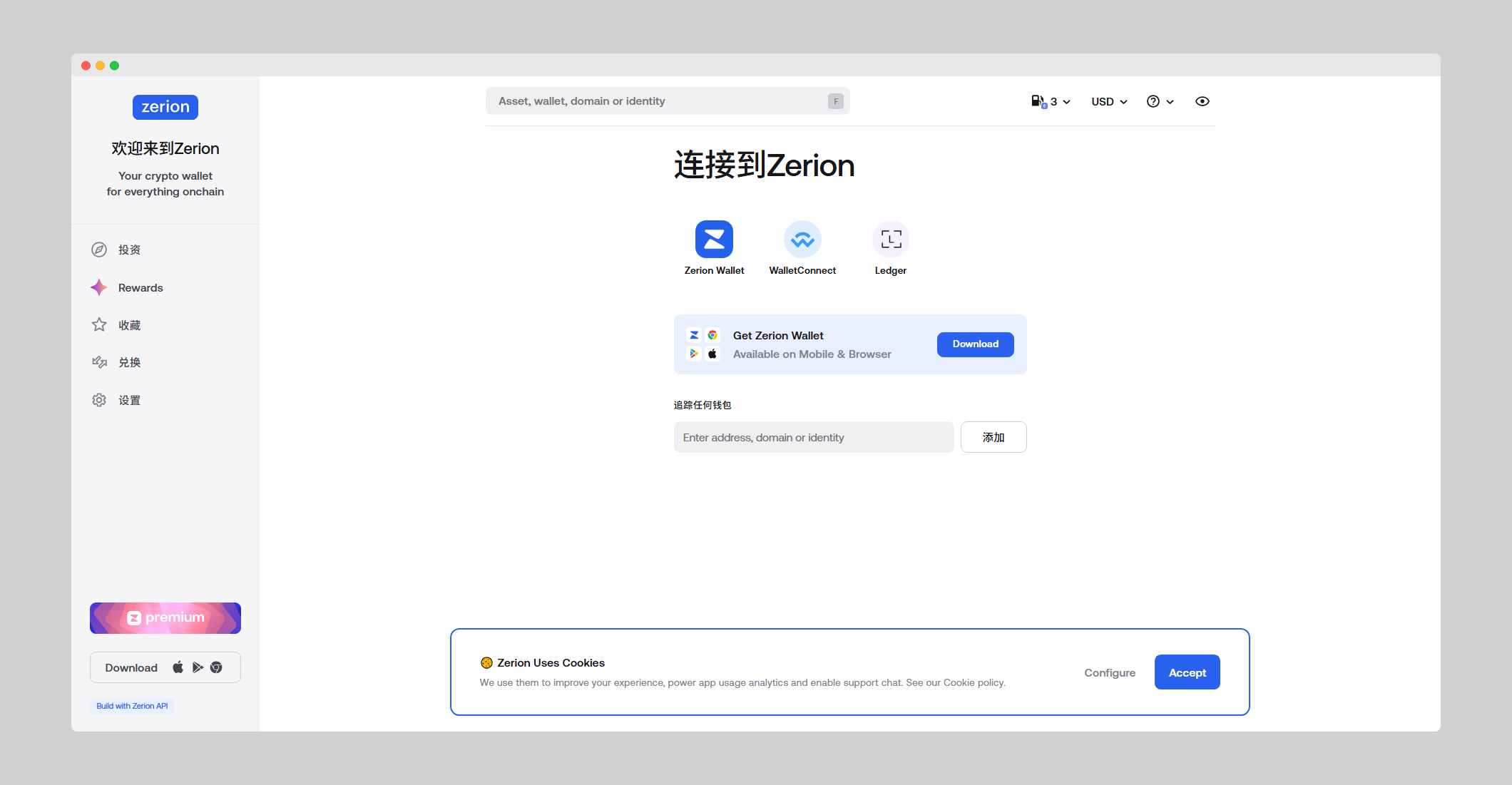
Task: Expand the gas price dropdown showing 3
Action: pos(1051,101)
